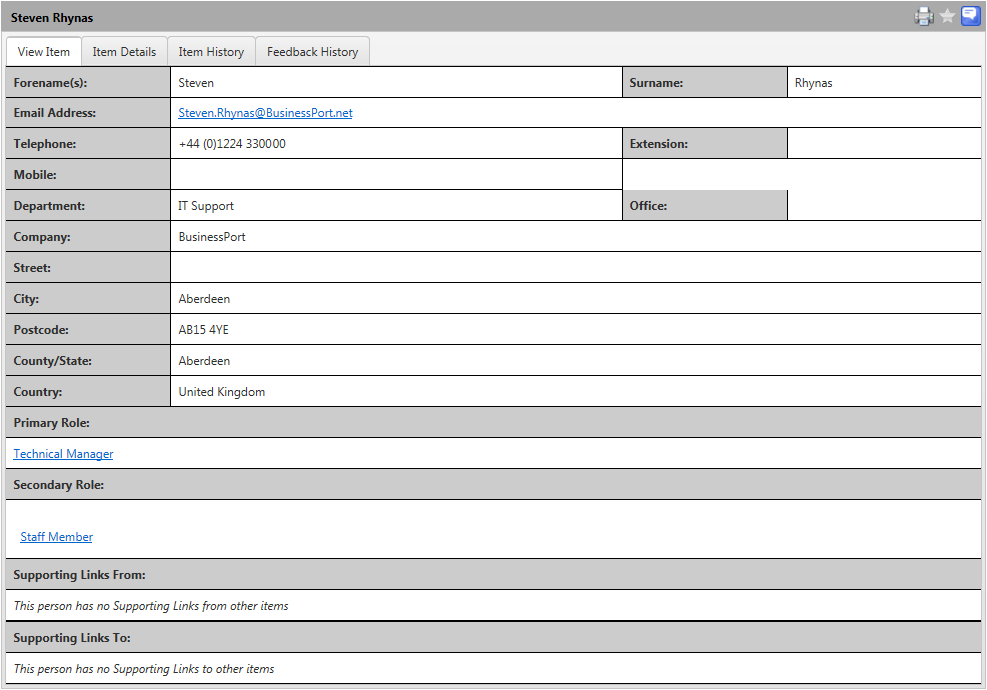Viewport: 987px width, 690px height.
Task: Click the blue feedback comment icon
Action: (x=970, y=16)
